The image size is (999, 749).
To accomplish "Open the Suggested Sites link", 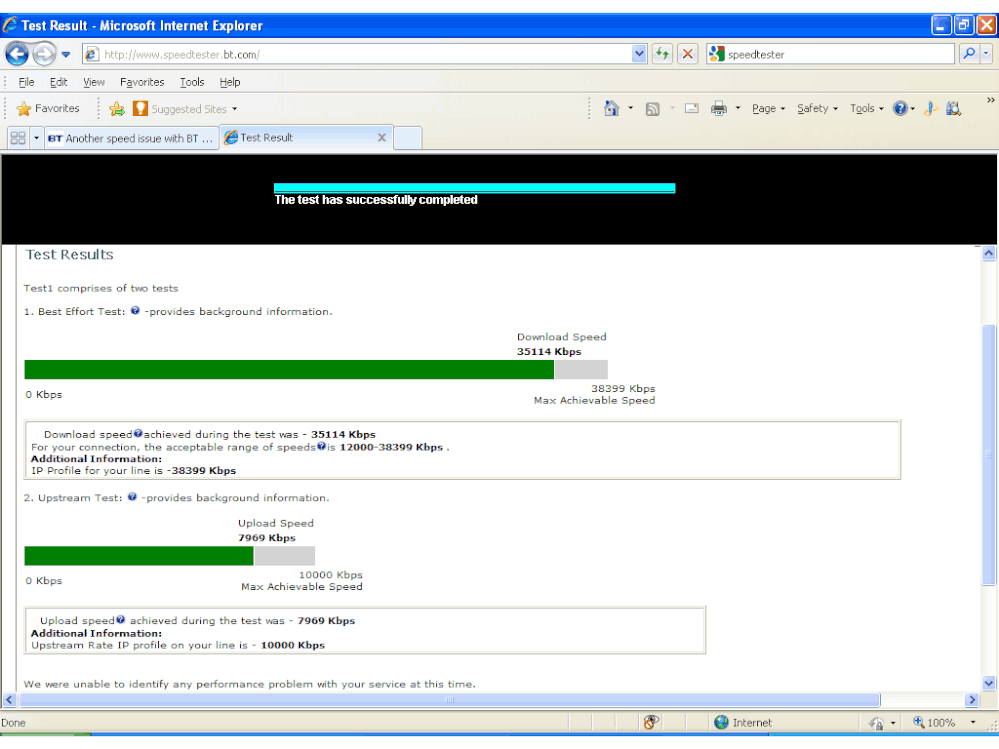I will (x=185, y=109).
